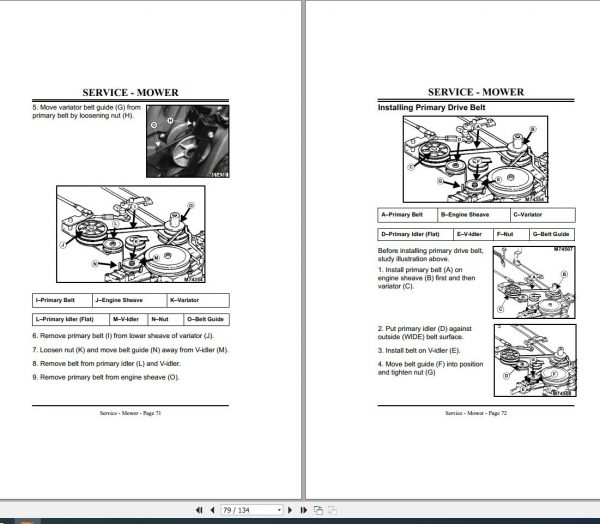Image resolution: width=600 pixels, height=524 pixels.
Task: Go to the previous page
Action: click(x=212, y=510)
